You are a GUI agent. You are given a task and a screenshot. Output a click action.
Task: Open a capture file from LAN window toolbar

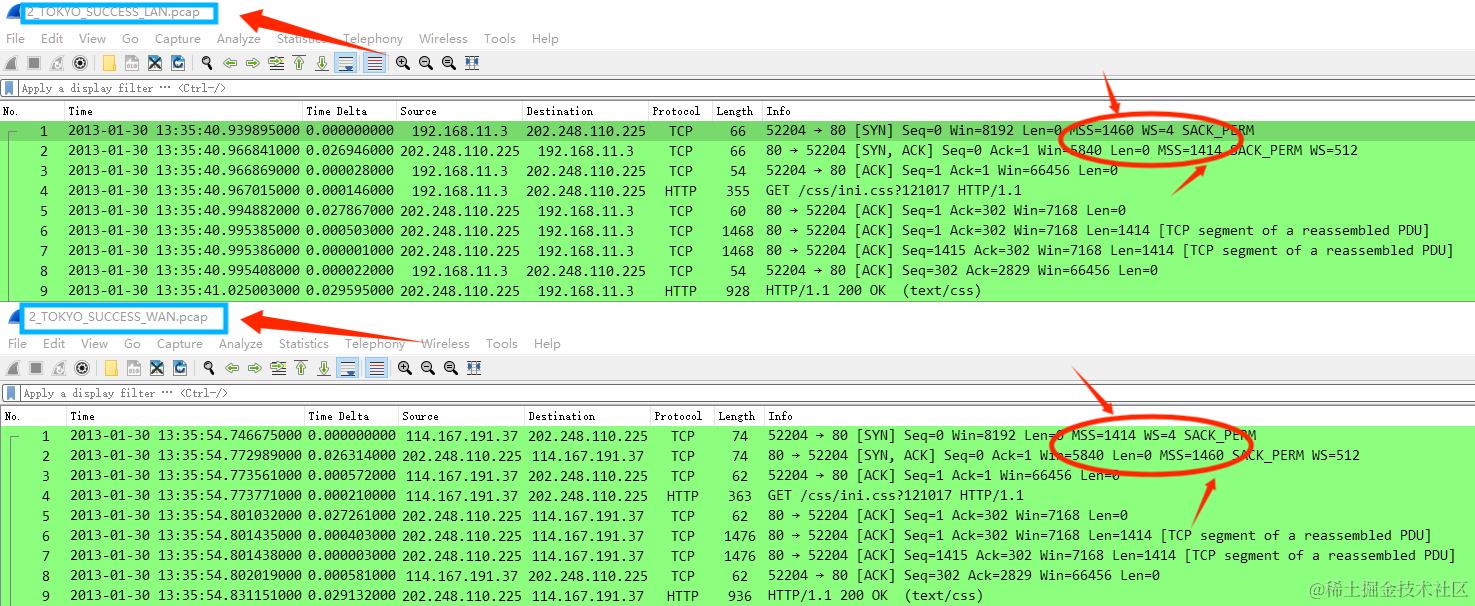109,63
